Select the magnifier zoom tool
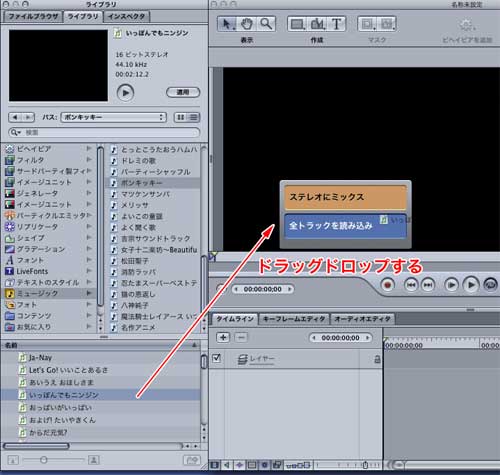Screen dimensions: 500x475 tap(266, 24)
